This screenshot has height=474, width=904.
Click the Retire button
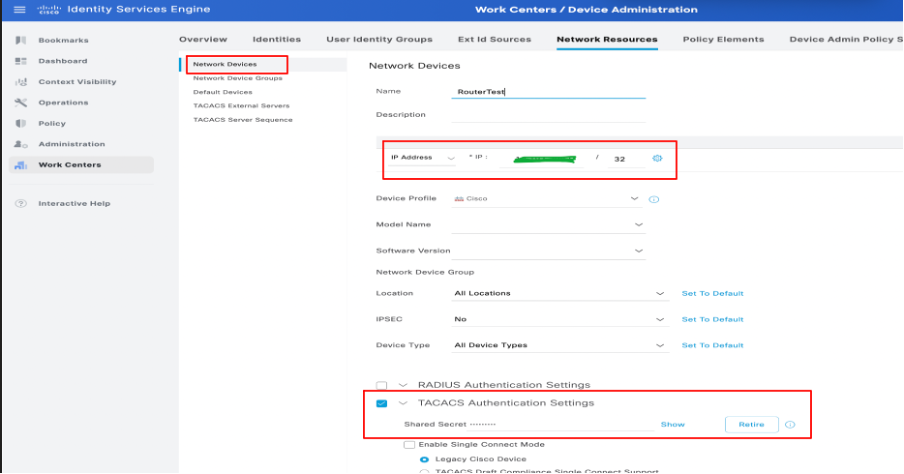(752, 424)
